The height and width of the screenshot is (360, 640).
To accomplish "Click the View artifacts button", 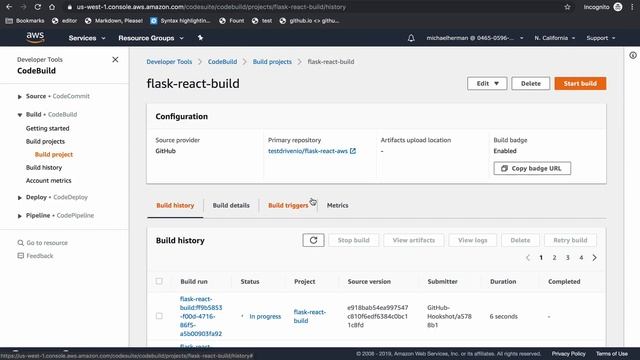I will pyautogui.click(x=413, y=240).
